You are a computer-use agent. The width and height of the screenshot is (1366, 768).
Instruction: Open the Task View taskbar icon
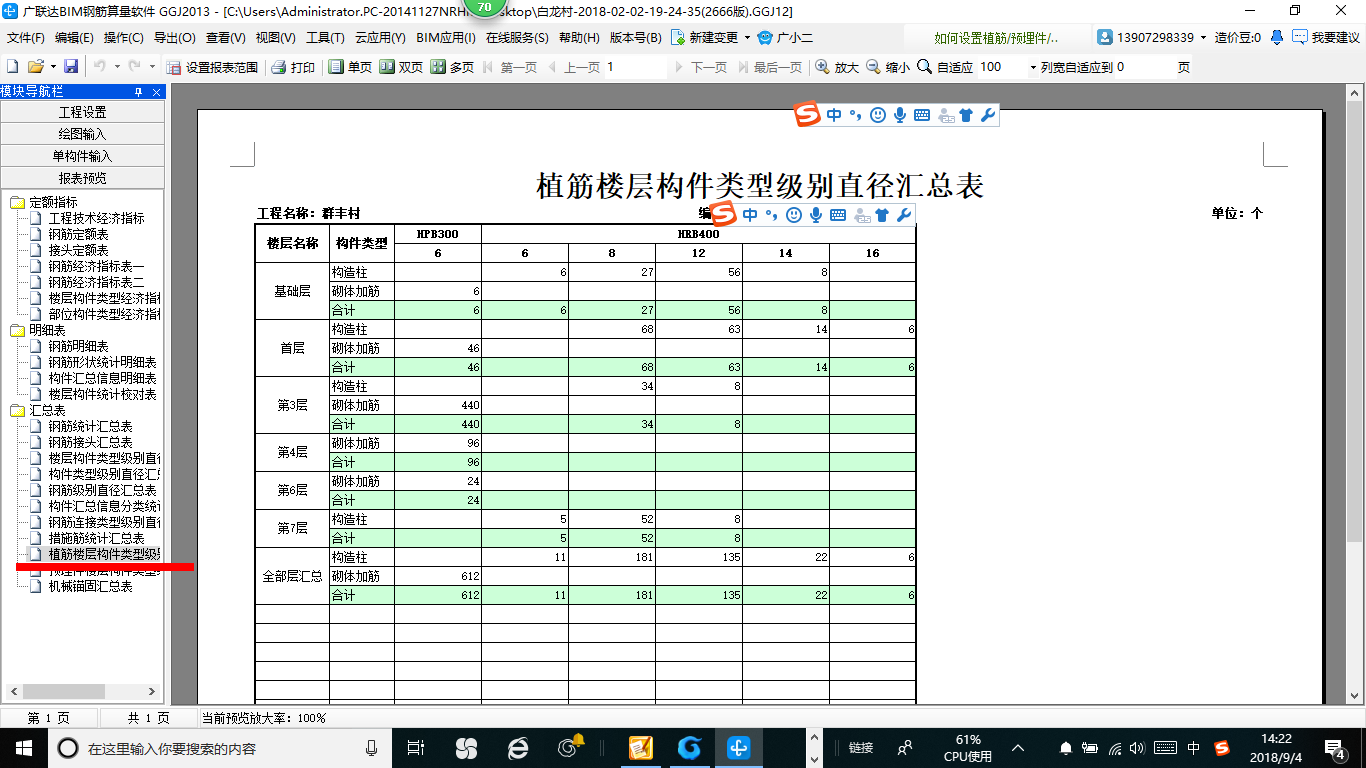[416, 748]
